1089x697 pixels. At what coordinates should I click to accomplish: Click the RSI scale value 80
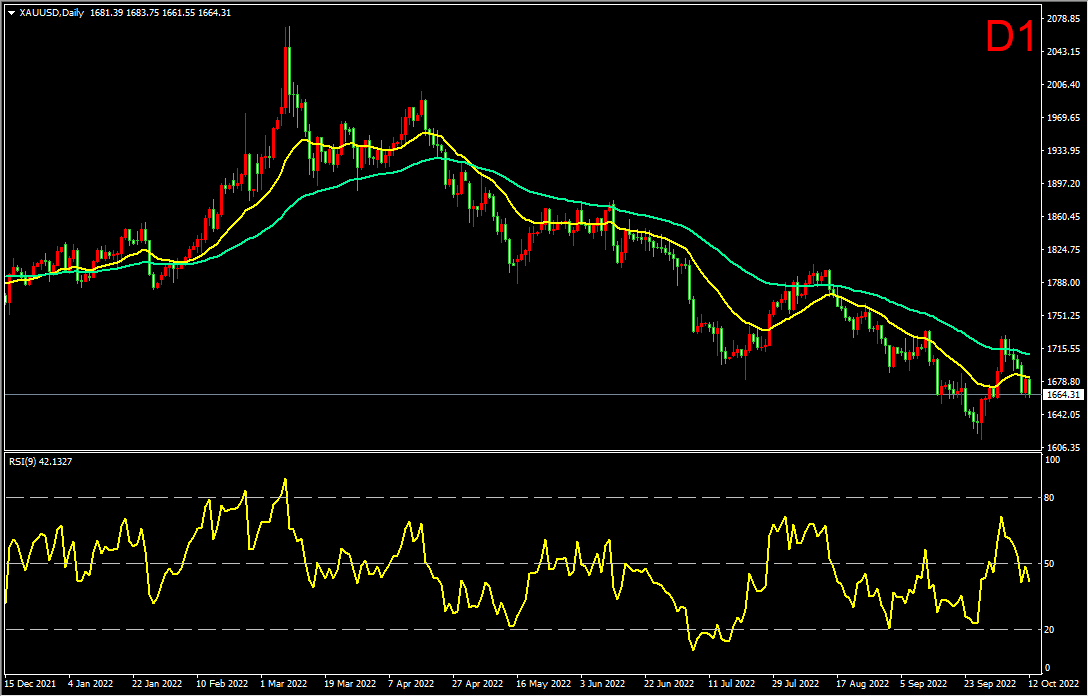click(x=1049, y=498)
